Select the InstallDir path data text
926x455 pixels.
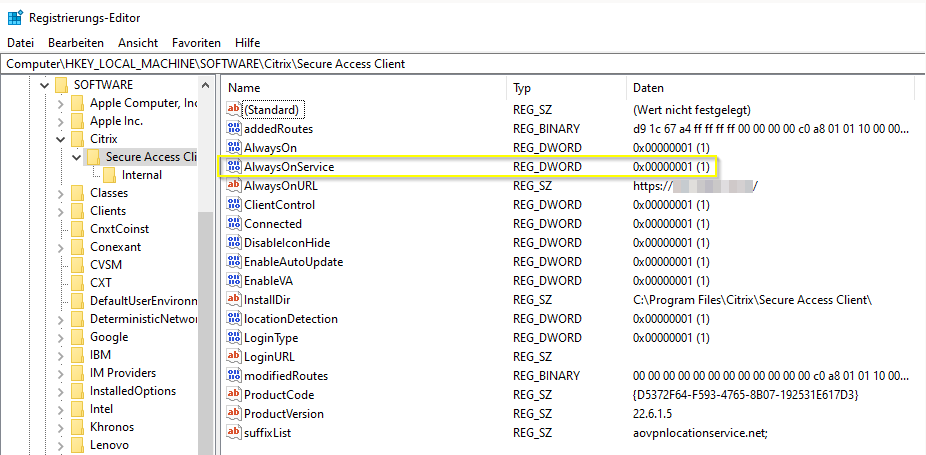pyautogui.click(x=752, y=300)
